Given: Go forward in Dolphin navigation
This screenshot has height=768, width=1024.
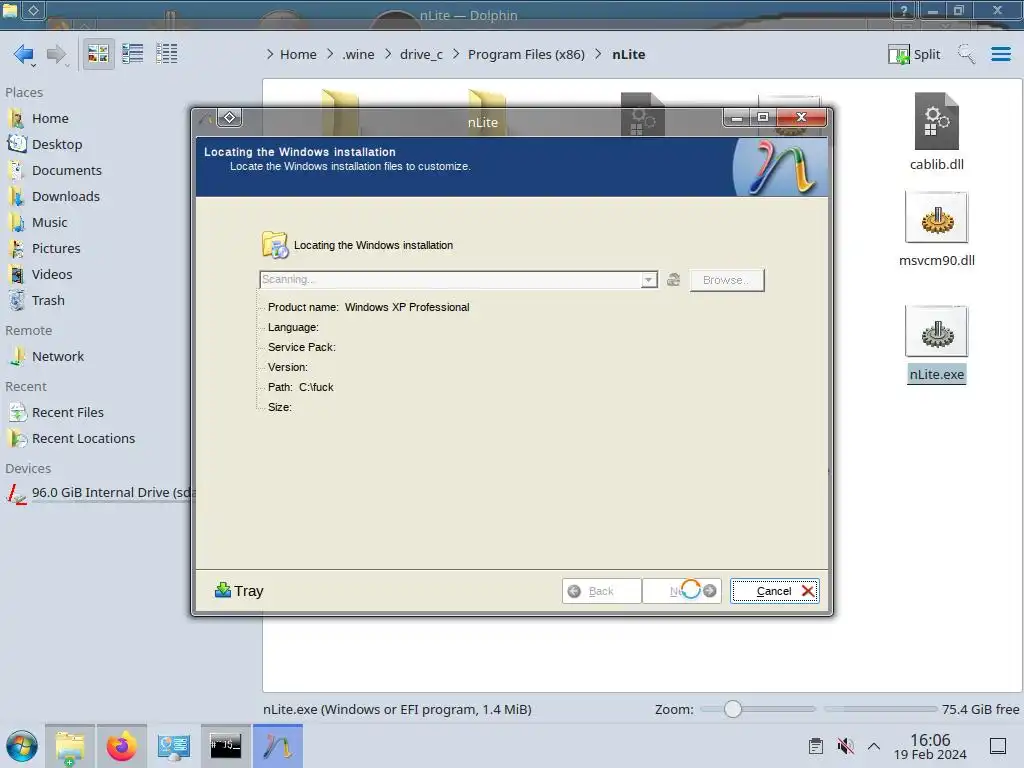Looking at the screenshot, I should 57,54.
